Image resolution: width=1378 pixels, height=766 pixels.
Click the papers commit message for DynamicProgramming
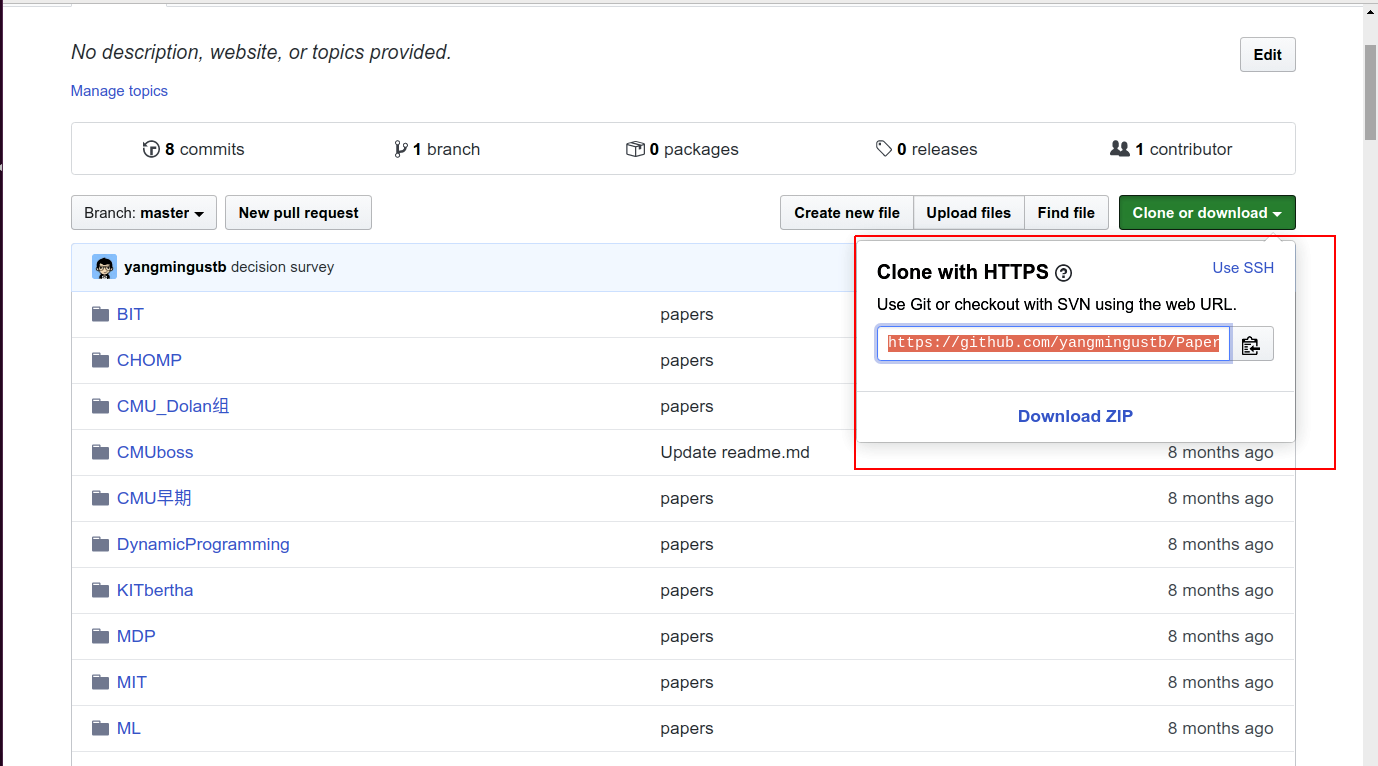[687, 544]
